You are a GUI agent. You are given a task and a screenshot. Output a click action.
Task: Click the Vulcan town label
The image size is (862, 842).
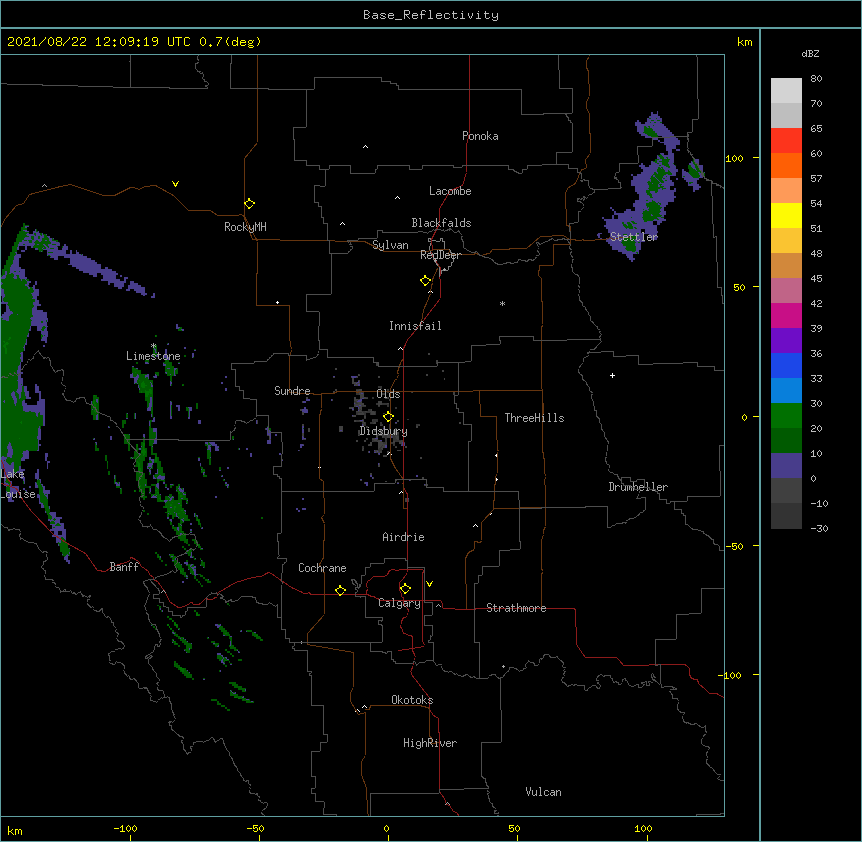click(x=543, y=792)
